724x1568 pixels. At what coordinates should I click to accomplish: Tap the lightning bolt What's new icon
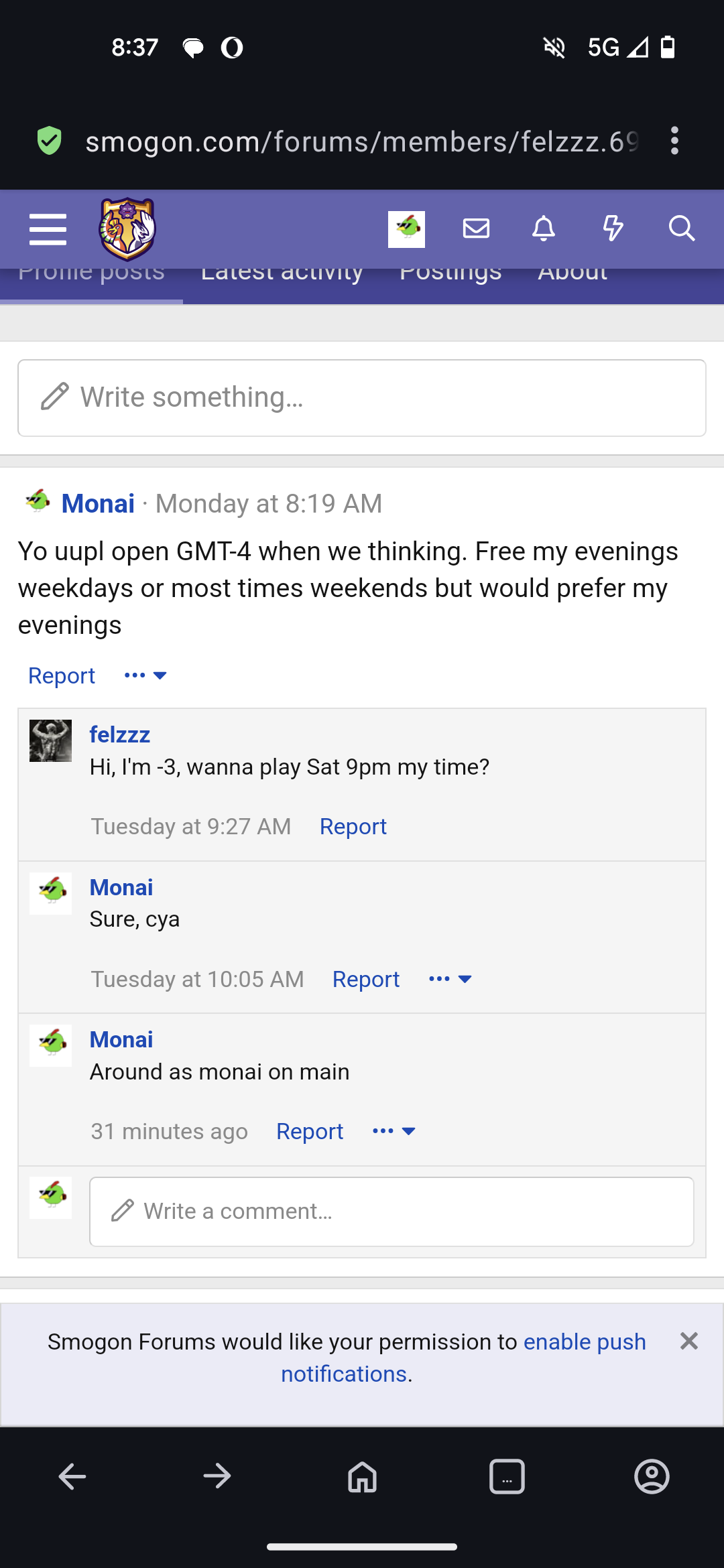coord(613,228)
